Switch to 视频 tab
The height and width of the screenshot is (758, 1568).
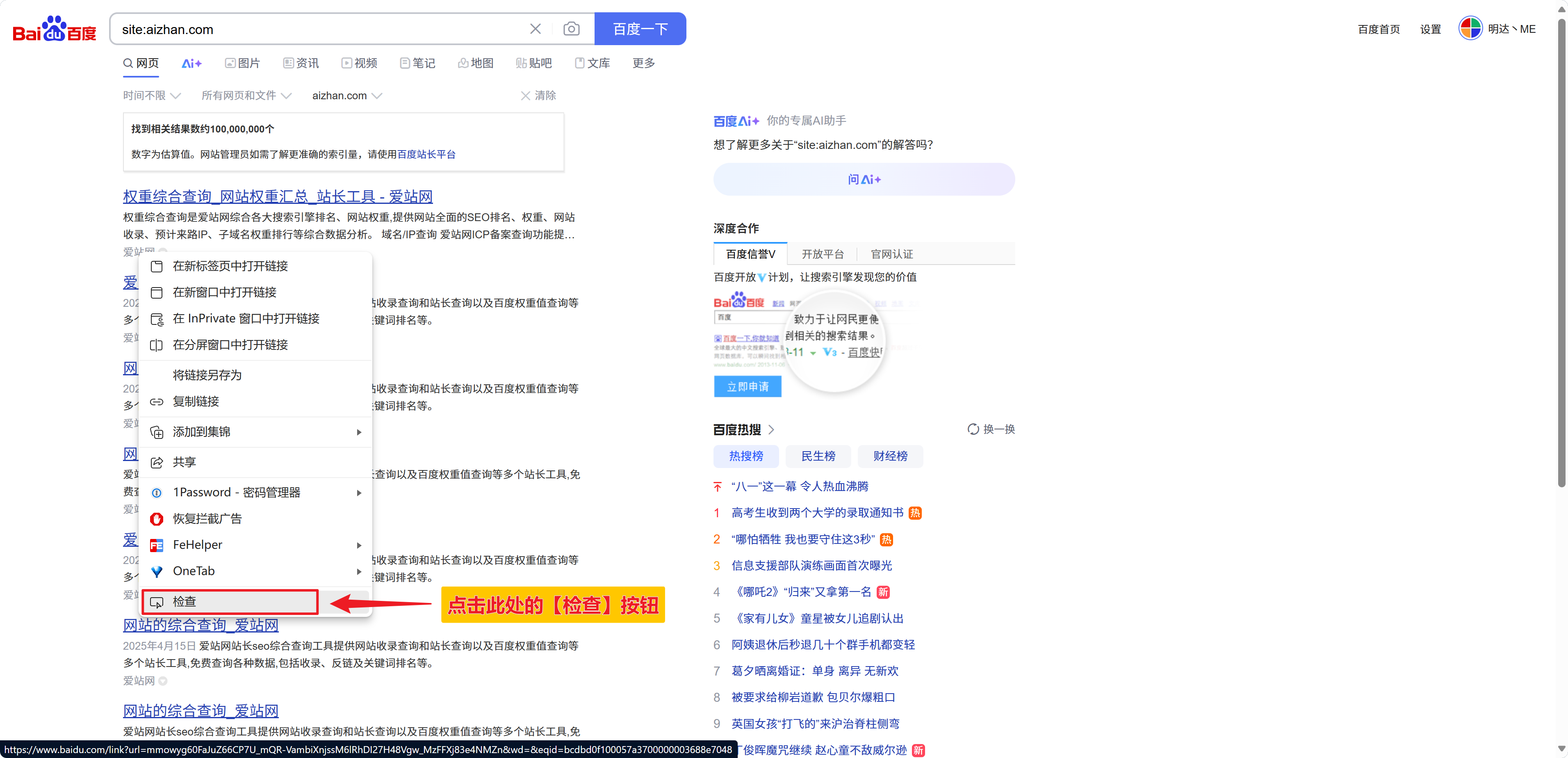pos(359,63)
